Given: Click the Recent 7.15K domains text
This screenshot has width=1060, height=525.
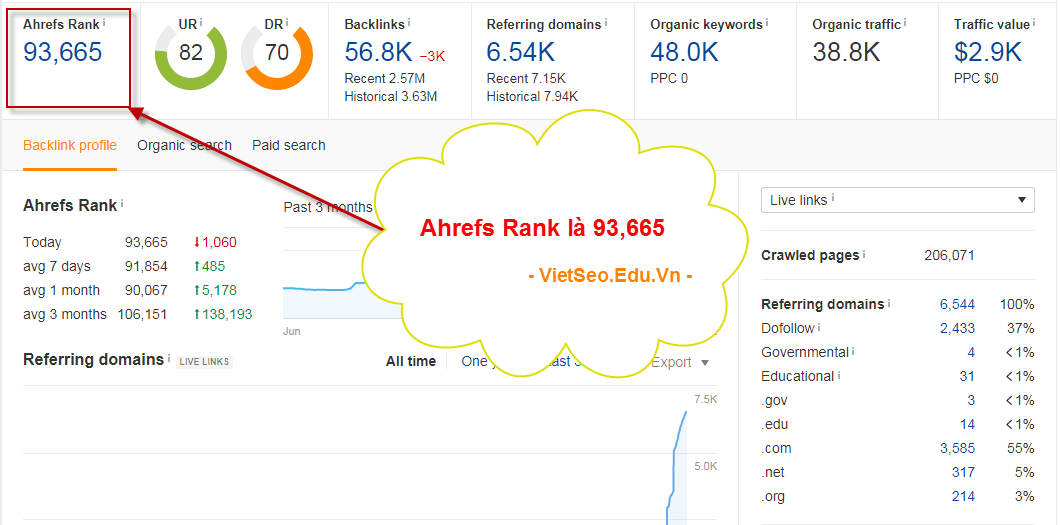Looking at the screenshot, I should click(x=526, y=78).
